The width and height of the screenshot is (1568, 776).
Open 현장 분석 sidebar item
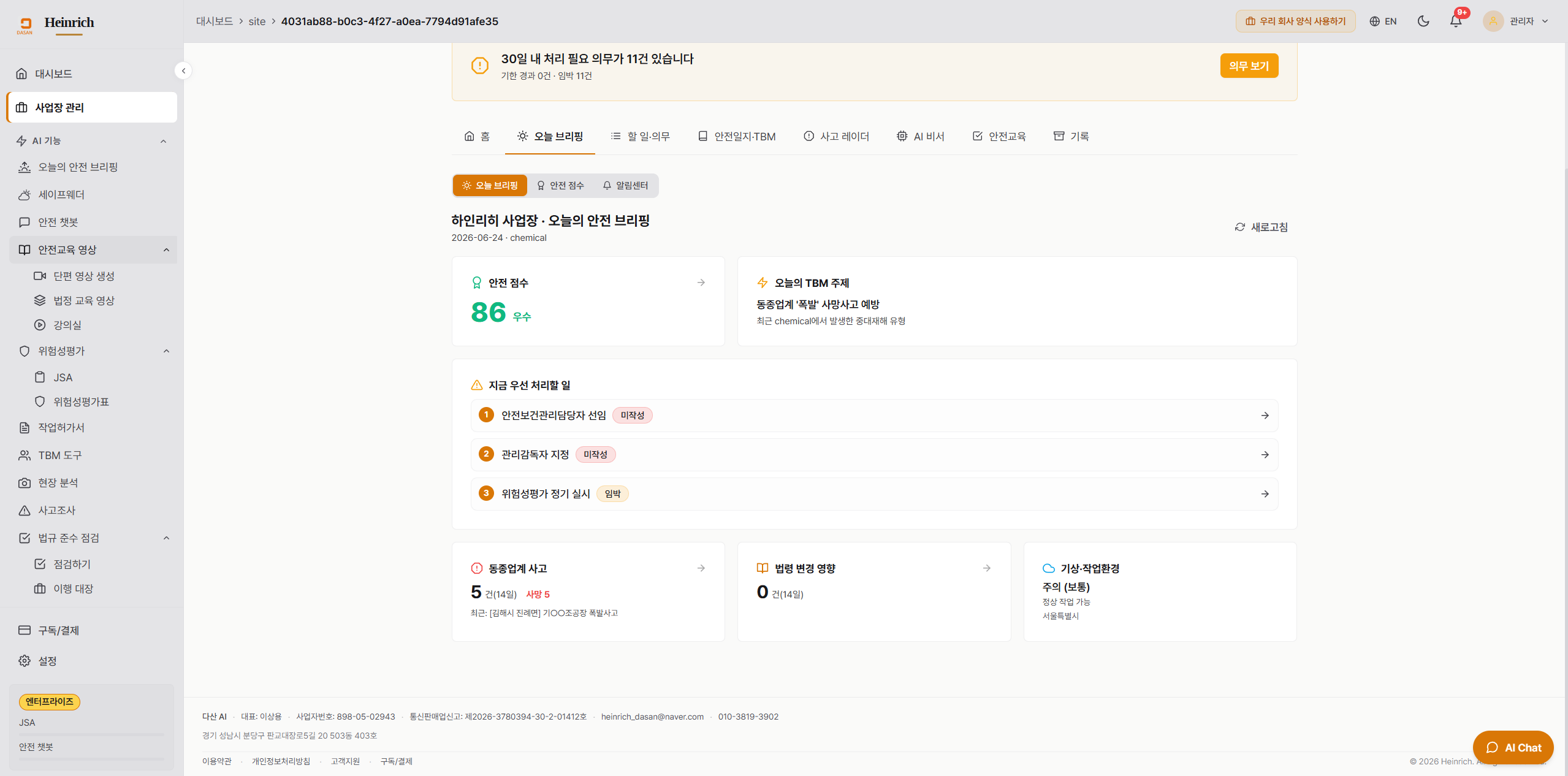pos(92,482)
